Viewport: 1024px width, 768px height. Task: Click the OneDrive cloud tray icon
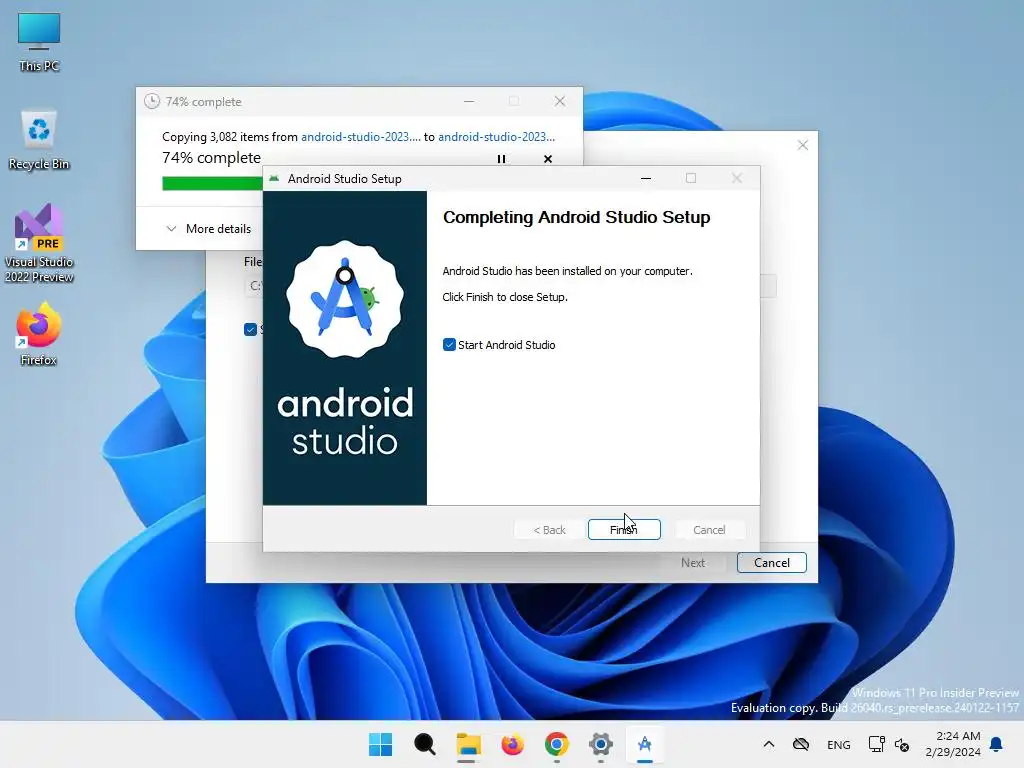pos(801,744)
